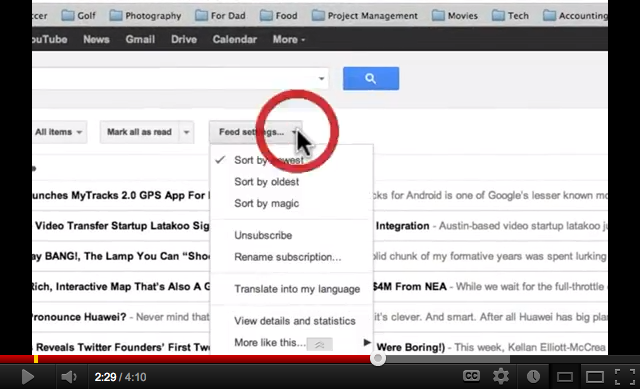Open the For Dad bookmarks folder
This screenshot has width=640, height=389.
pos(220,16)
